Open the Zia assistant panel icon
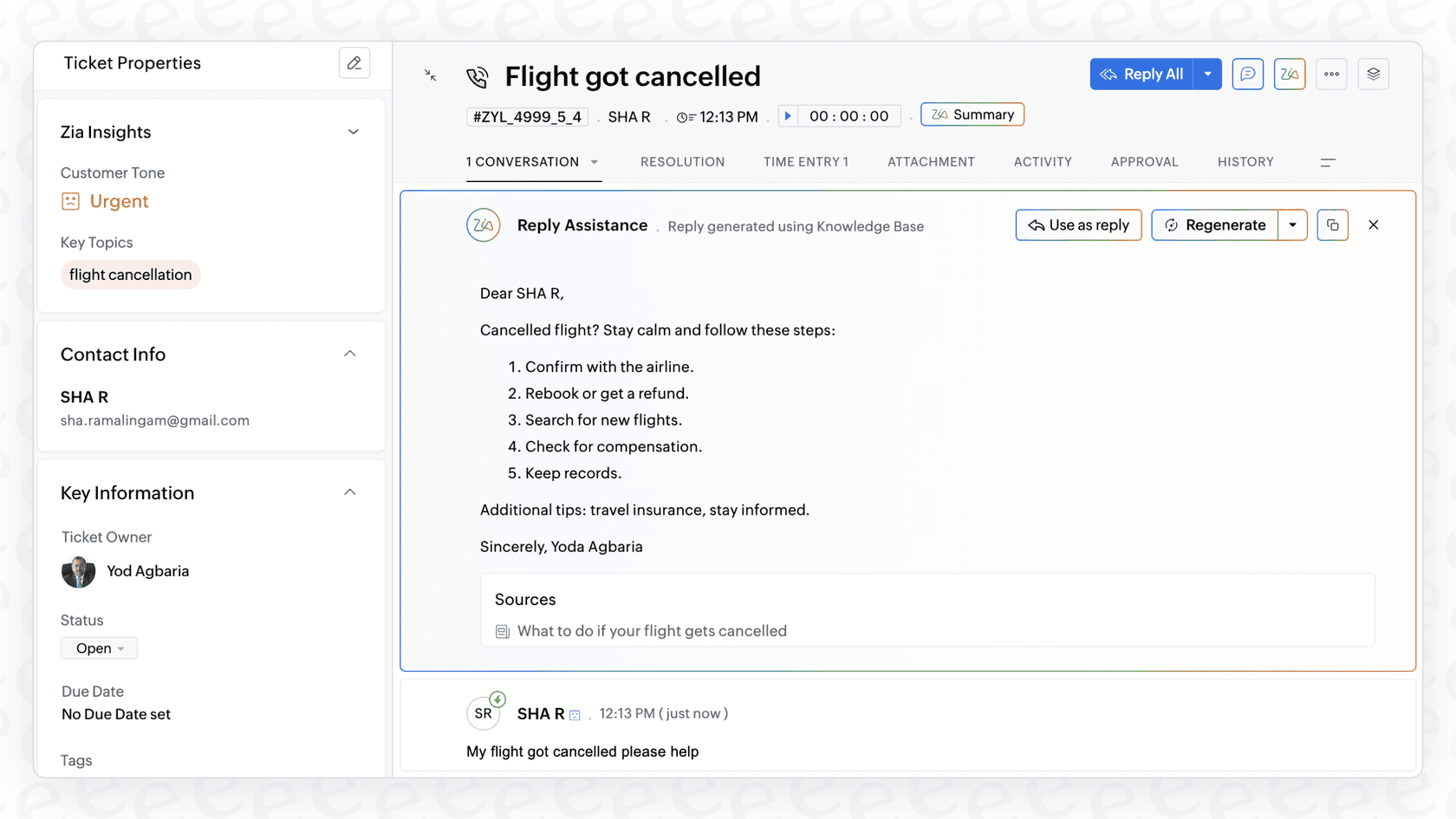This screenshot has height=819, width=1456. (1289, 74)
